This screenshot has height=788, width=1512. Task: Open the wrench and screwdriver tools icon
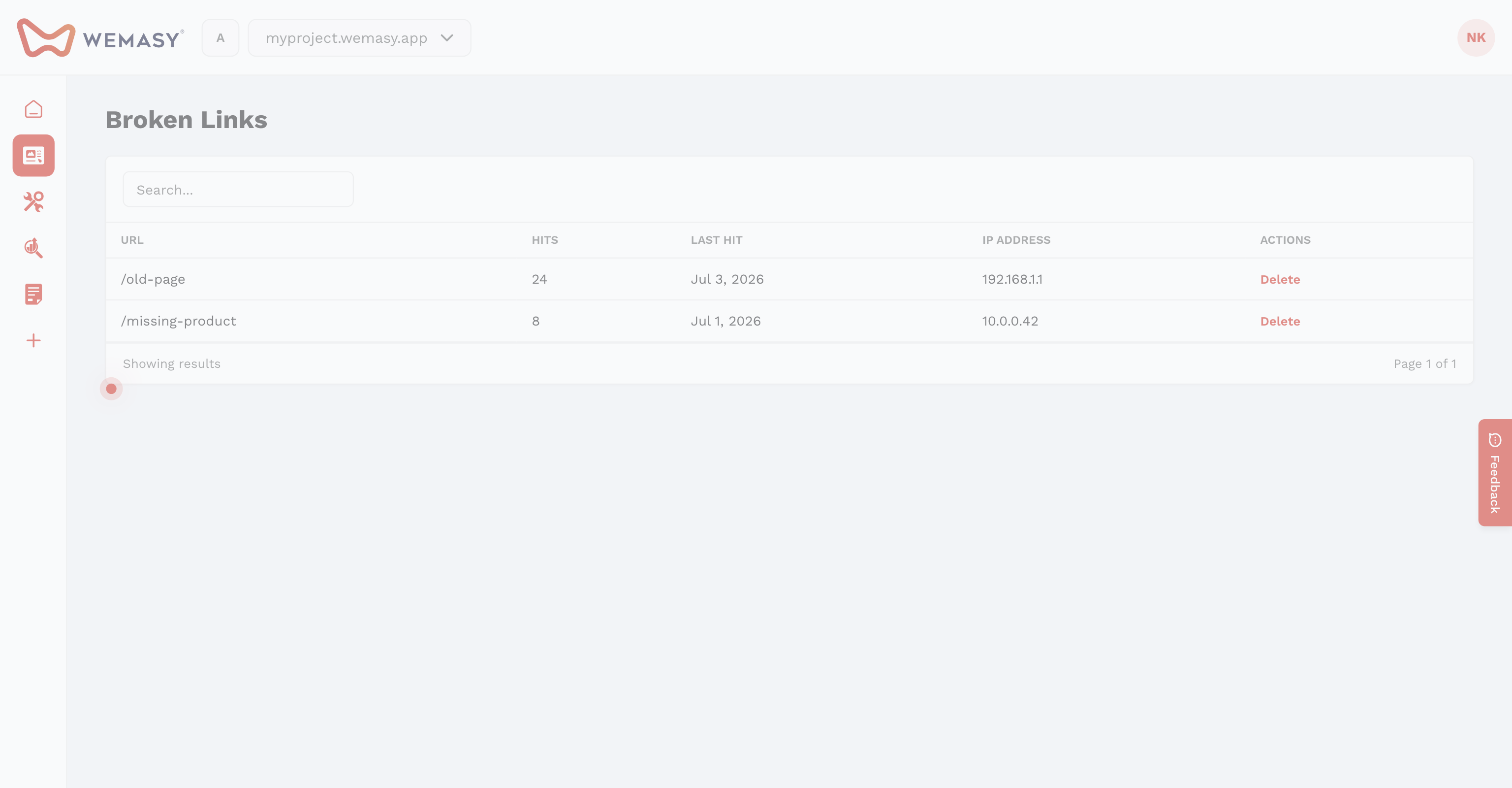tap(33, 201)
